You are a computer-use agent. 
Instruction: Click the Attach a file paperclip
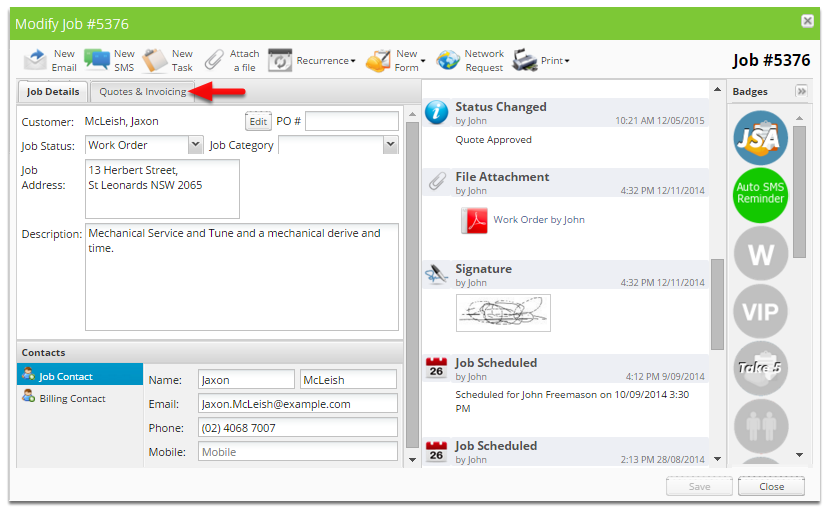214,60
